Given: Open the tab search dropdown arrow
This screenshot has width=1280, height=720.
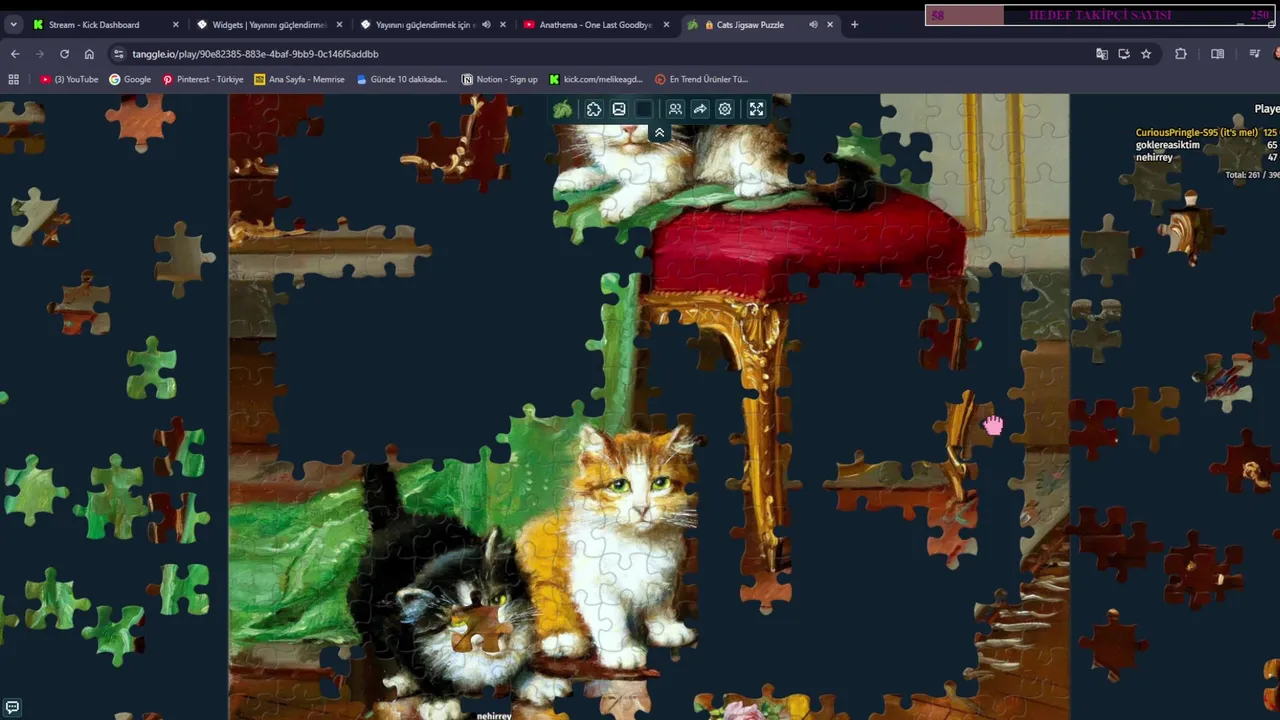Looking at the screenshot, I should point(14,24).
